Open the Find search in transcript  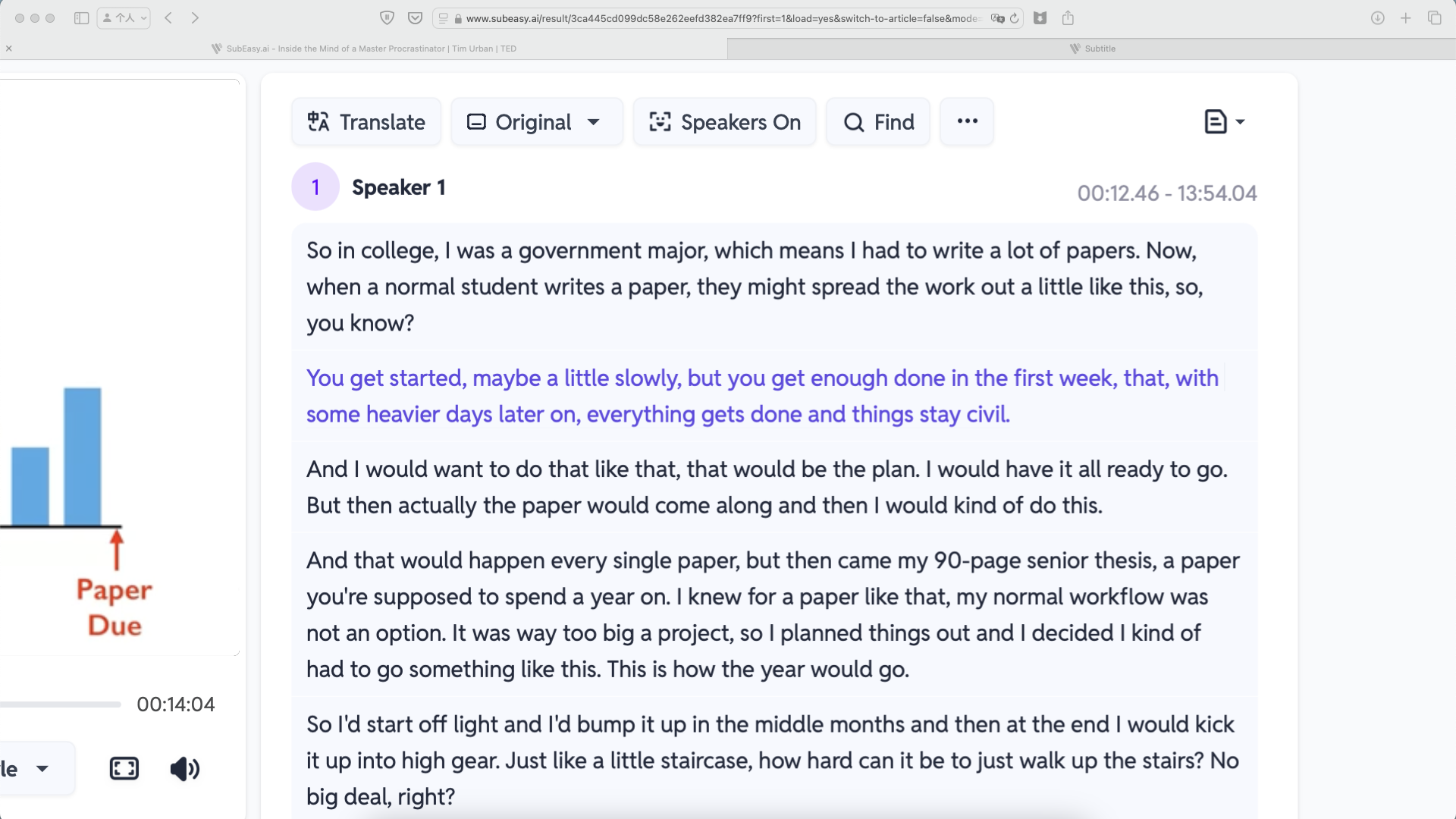877,121
